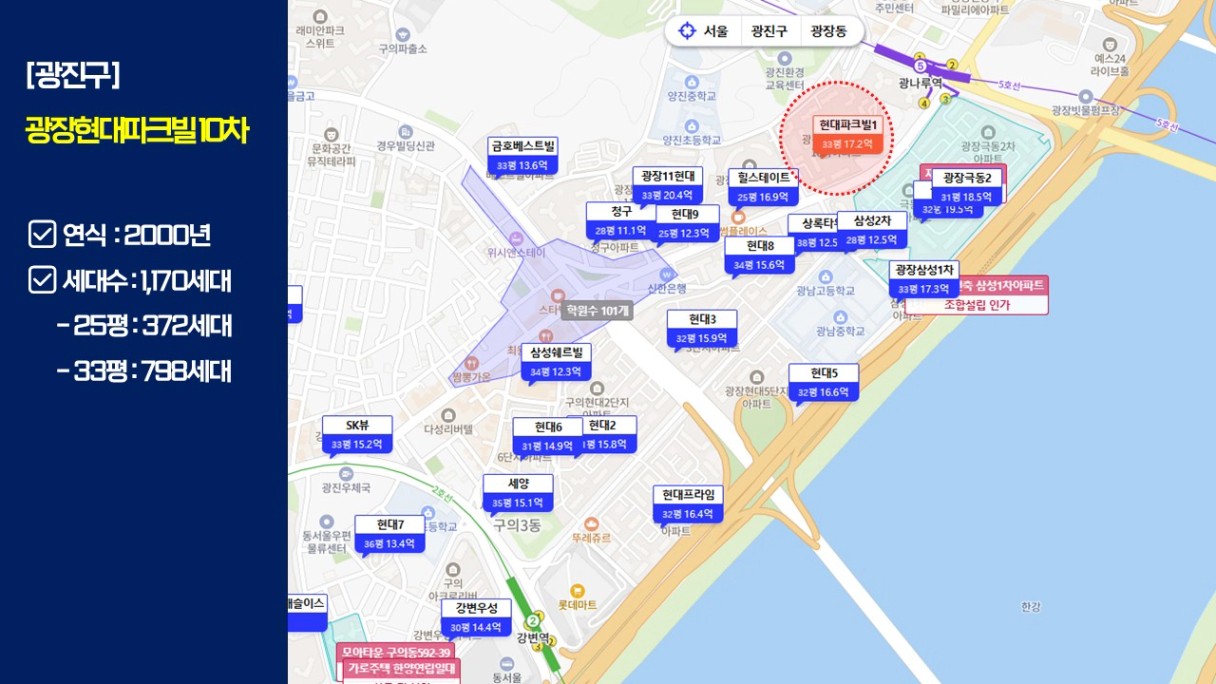Click the 조합설립 인가 redevelopment tag
Image resolution: width=1216 pixels, height=684 pixels.
point(977,304)
